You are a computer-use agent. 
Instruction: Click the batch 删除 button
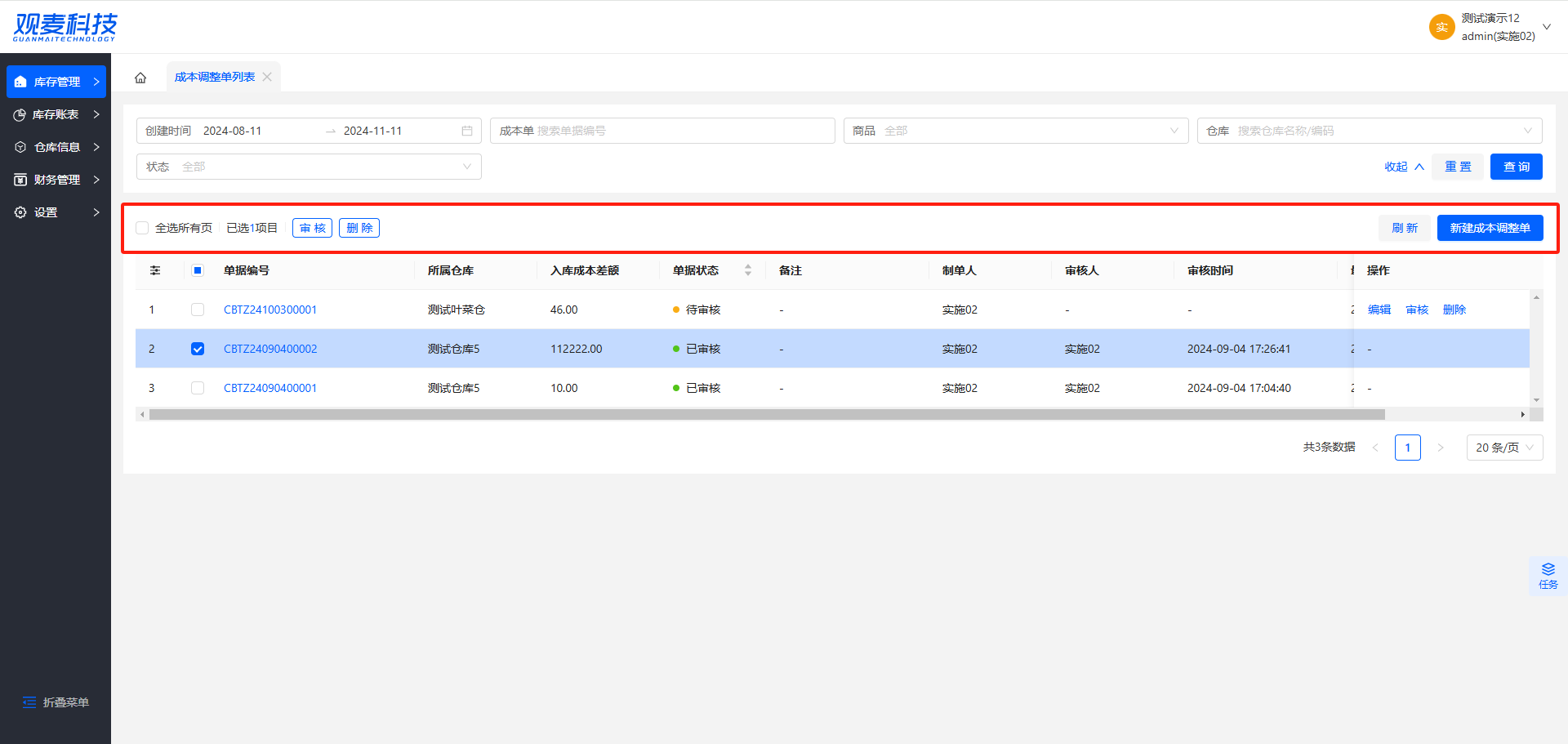click(359, 228)
